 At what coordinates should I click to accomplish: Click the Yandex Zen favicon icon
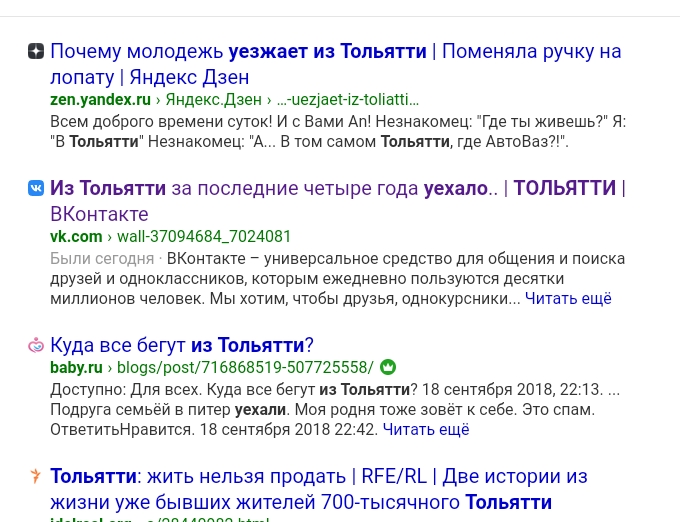[x=36, y=51]
